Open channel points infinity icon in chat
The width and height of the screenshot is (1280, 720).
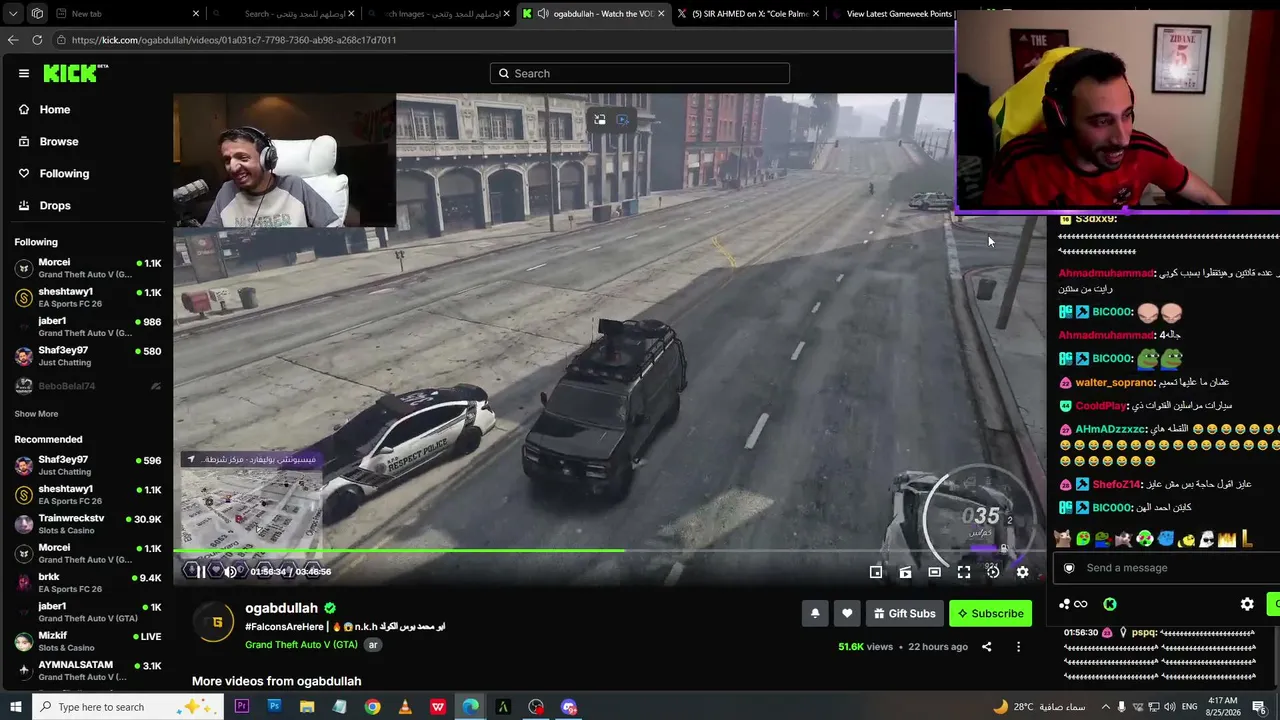click(x=1074, y=604)
